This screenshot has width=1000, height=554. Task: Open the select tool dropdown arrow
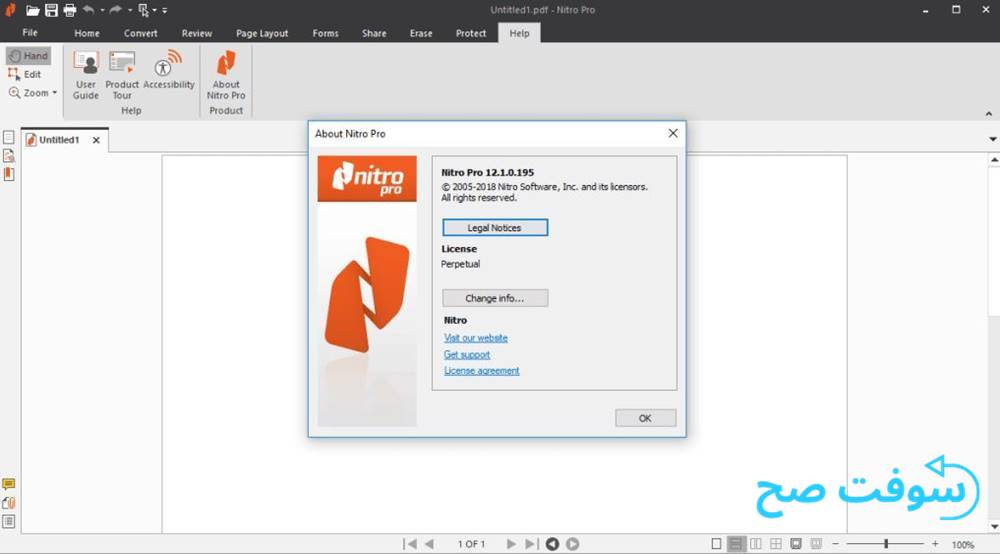[x=154, y=10]
